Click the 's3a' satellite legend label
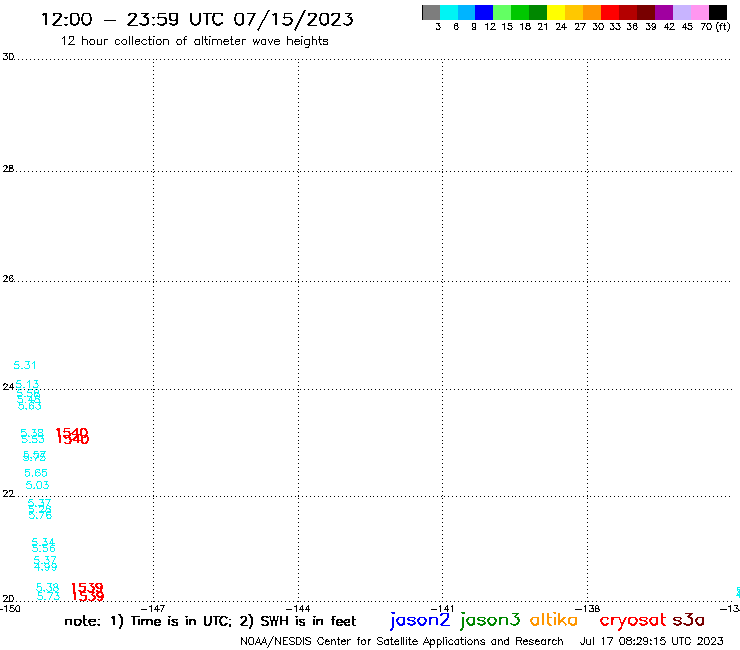The image size is (740, 650). pos(689,620)
